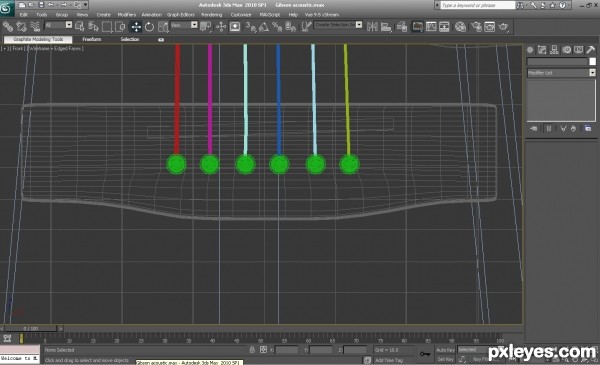Click the time slider showing 0 / 100
Viewport: 600px width, 365px height.
tap(31, 329)
